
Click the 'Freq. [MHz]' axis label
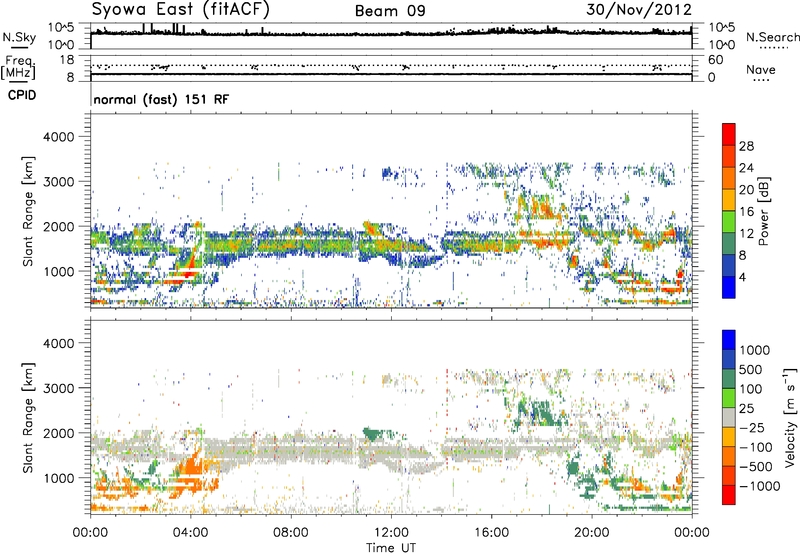tap(18, 68)
